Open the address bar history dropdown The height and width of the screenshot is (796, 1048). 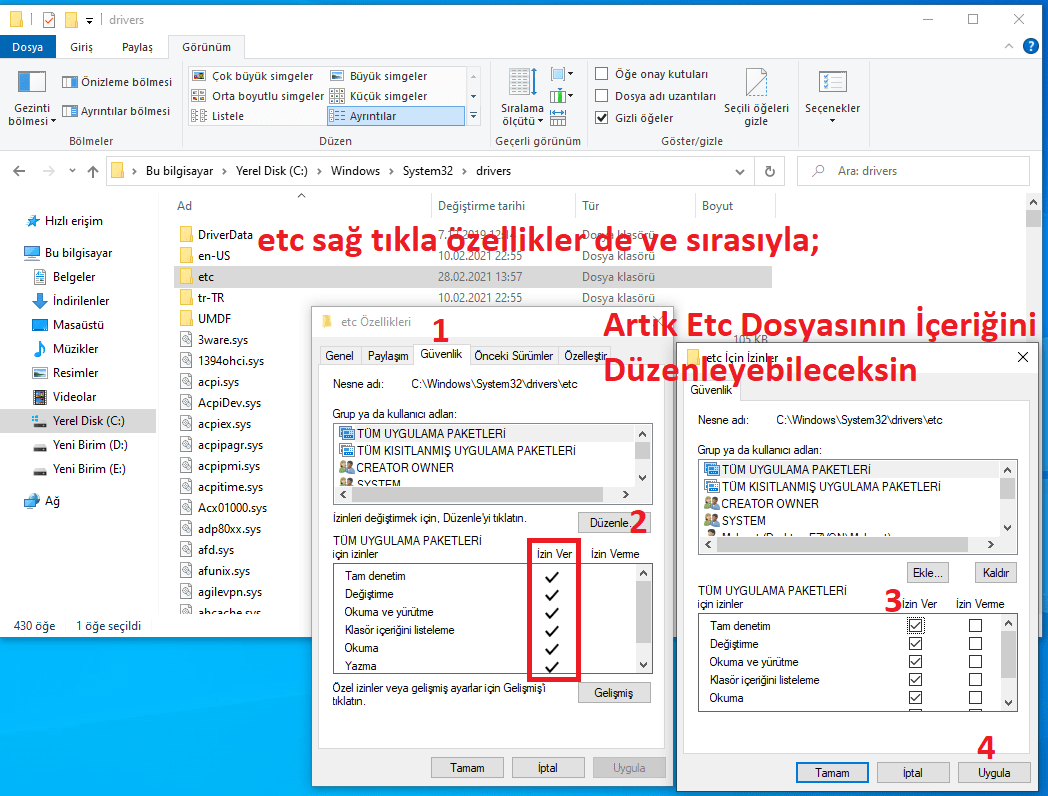click(x=740, y=172)
